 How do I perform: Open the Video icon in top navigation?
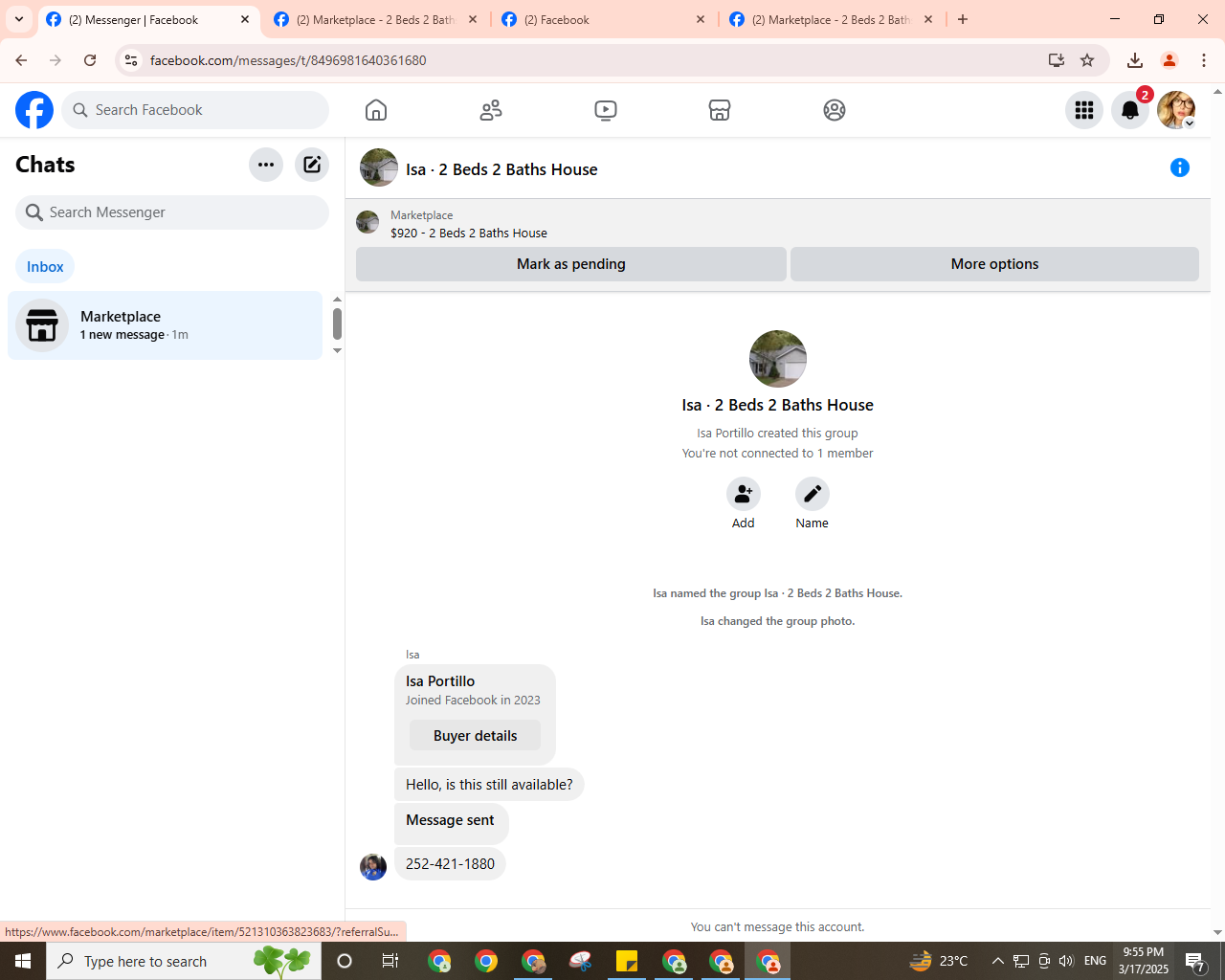coord(606,110)
